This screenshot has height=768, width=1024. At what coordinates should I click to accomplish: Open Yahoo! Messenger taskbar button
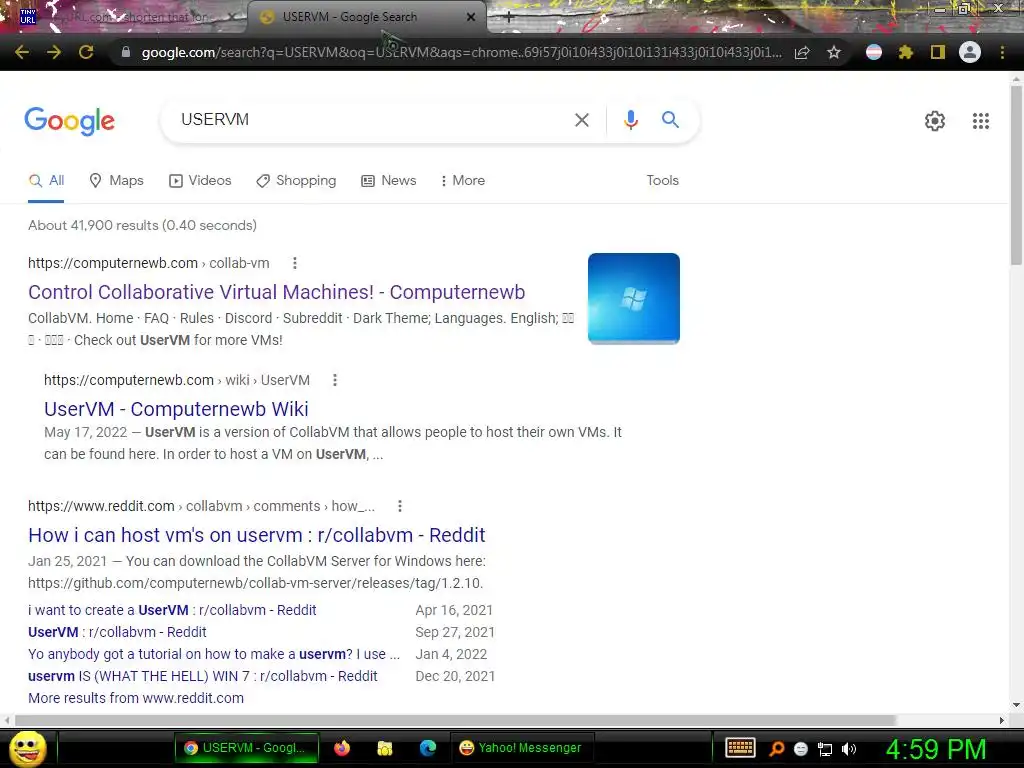click(521, 748)
